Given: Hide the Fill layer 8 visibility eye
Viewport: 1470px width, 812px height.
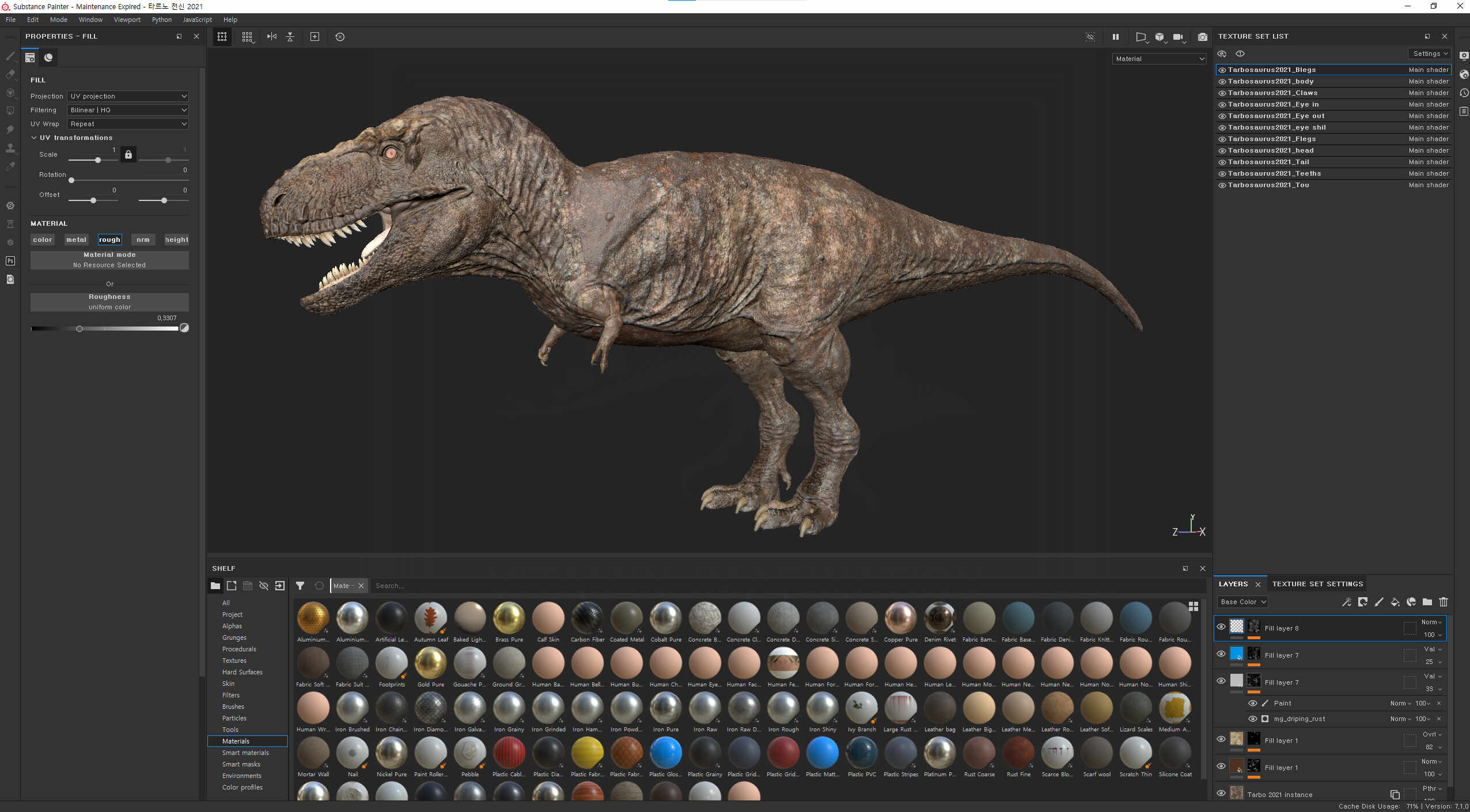Looking at the screenshot, I should [1221, 627].
